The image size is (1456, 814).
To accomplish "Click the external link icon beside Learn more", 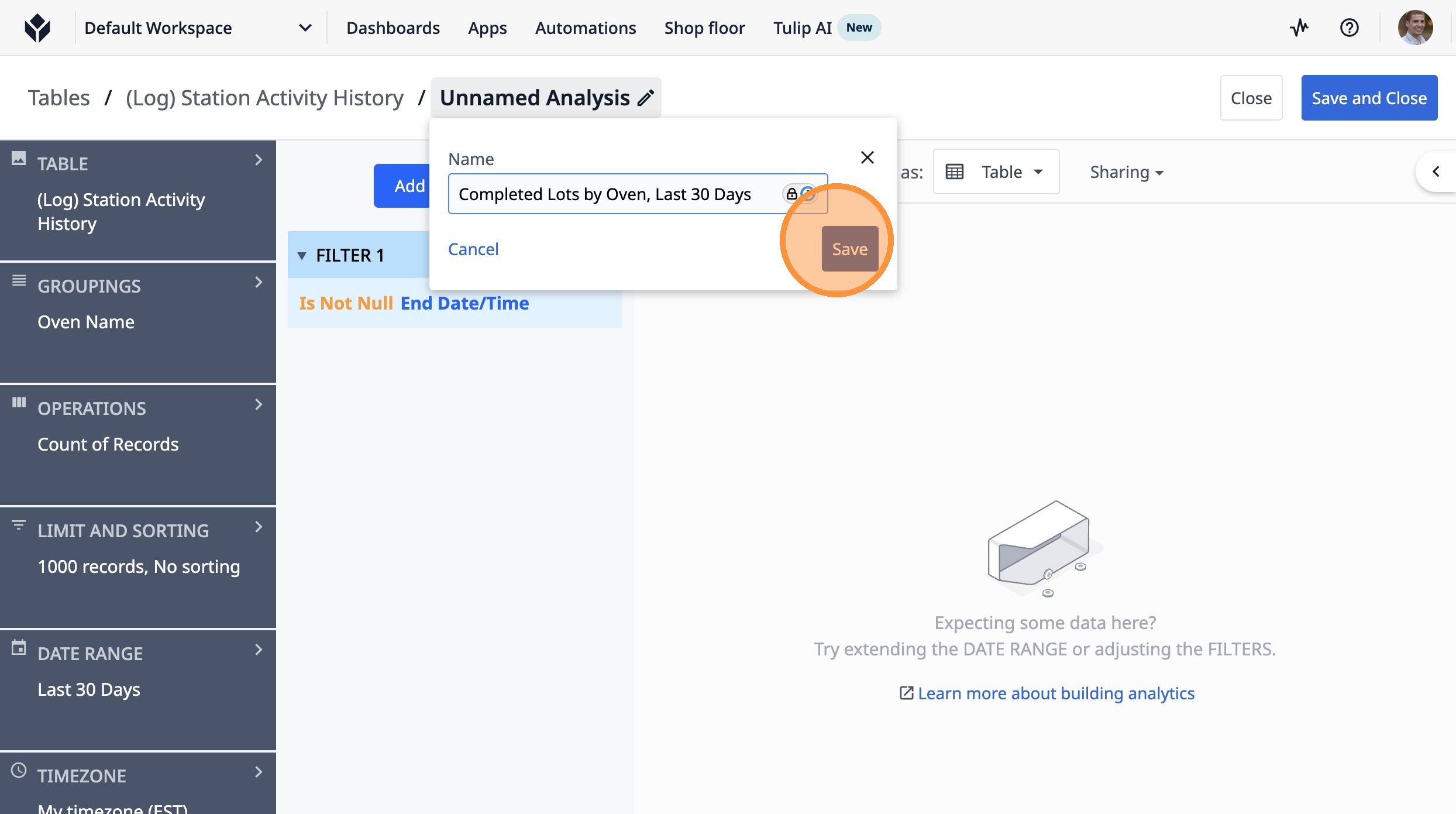I will point(906,693).
